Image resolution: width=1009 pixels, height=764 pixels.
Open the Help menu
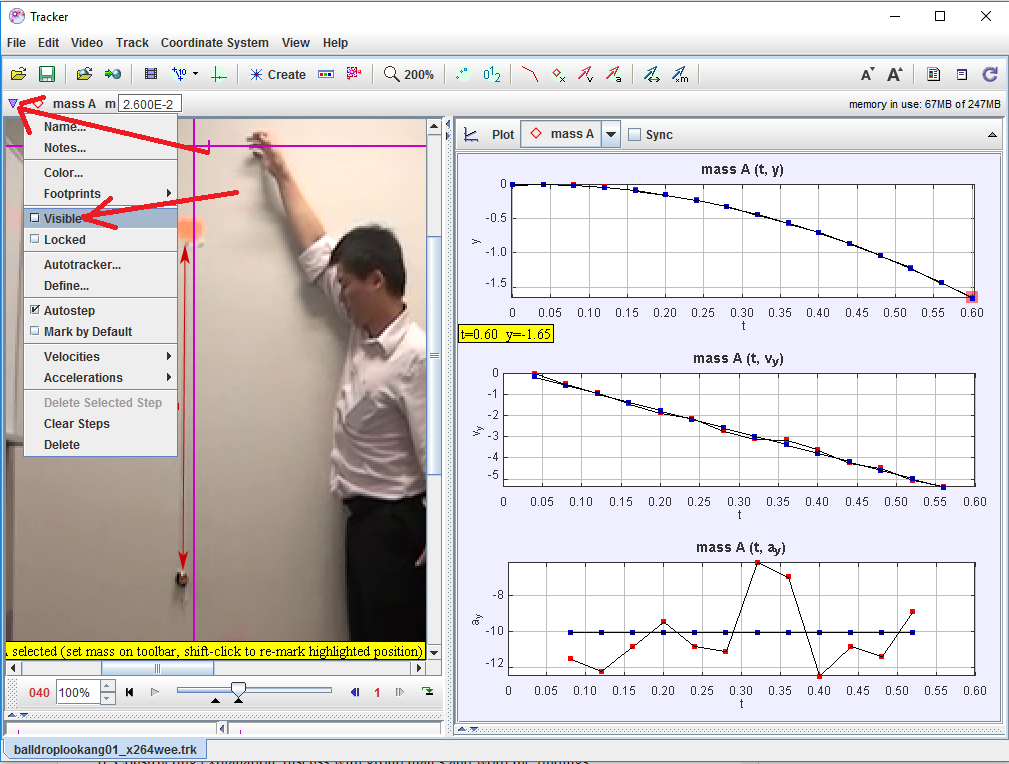(335, 42)
